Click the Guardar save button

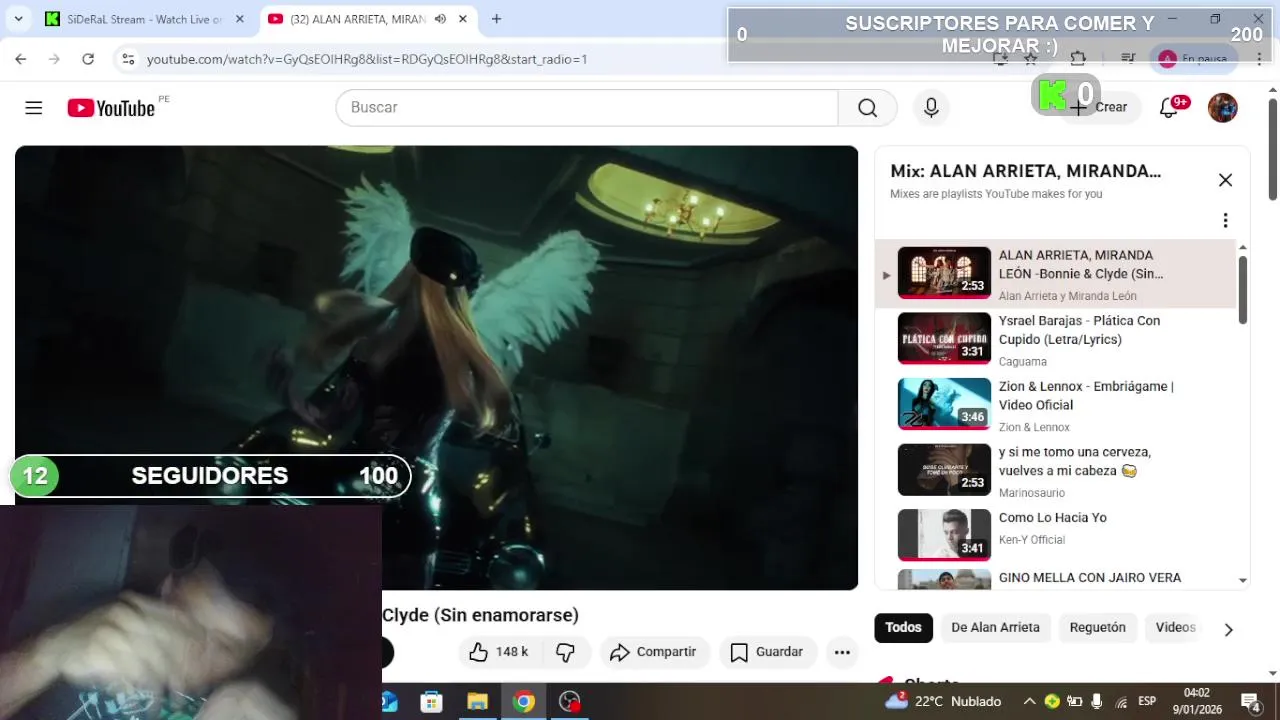pos(767,652)
